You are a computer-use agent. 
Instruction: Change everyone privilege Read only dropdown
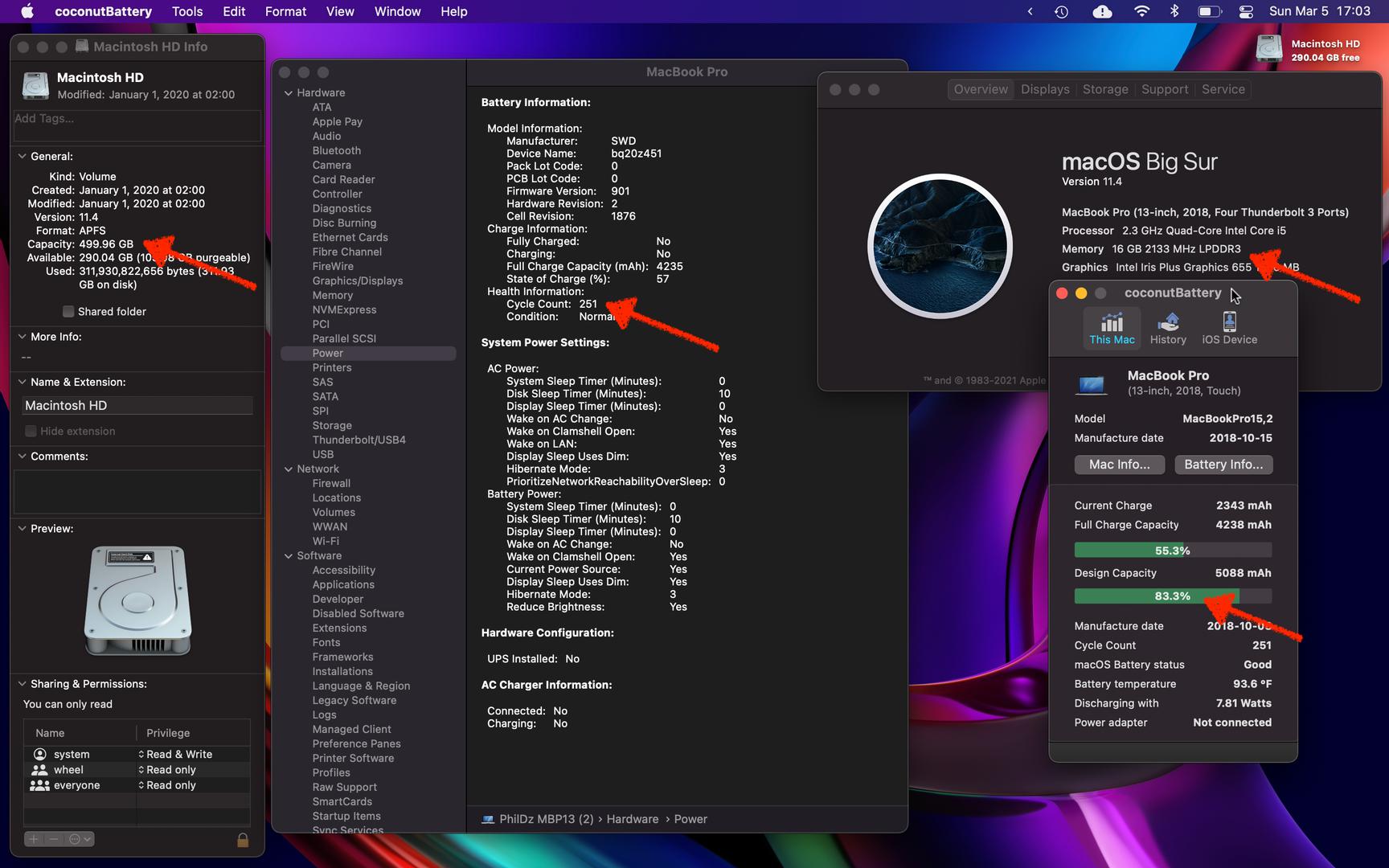point(167,785)
